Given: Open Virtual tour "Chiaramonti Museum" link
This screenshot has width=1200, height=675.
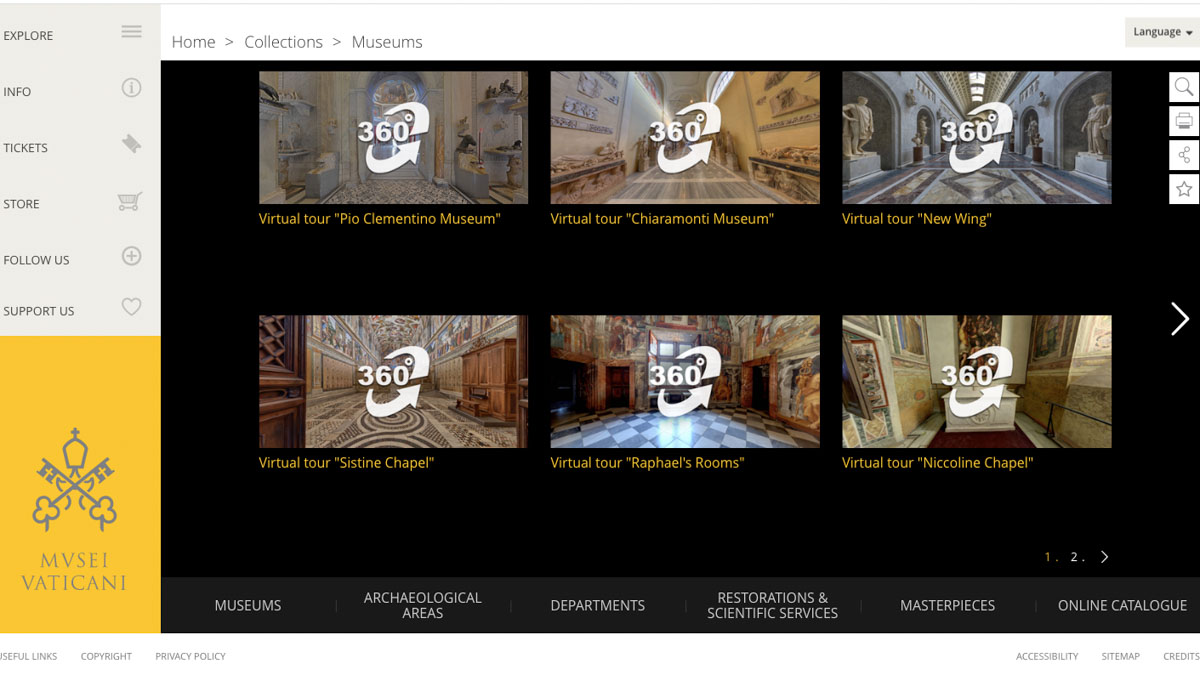Looking at the screenshot, I should pos(662,218).
